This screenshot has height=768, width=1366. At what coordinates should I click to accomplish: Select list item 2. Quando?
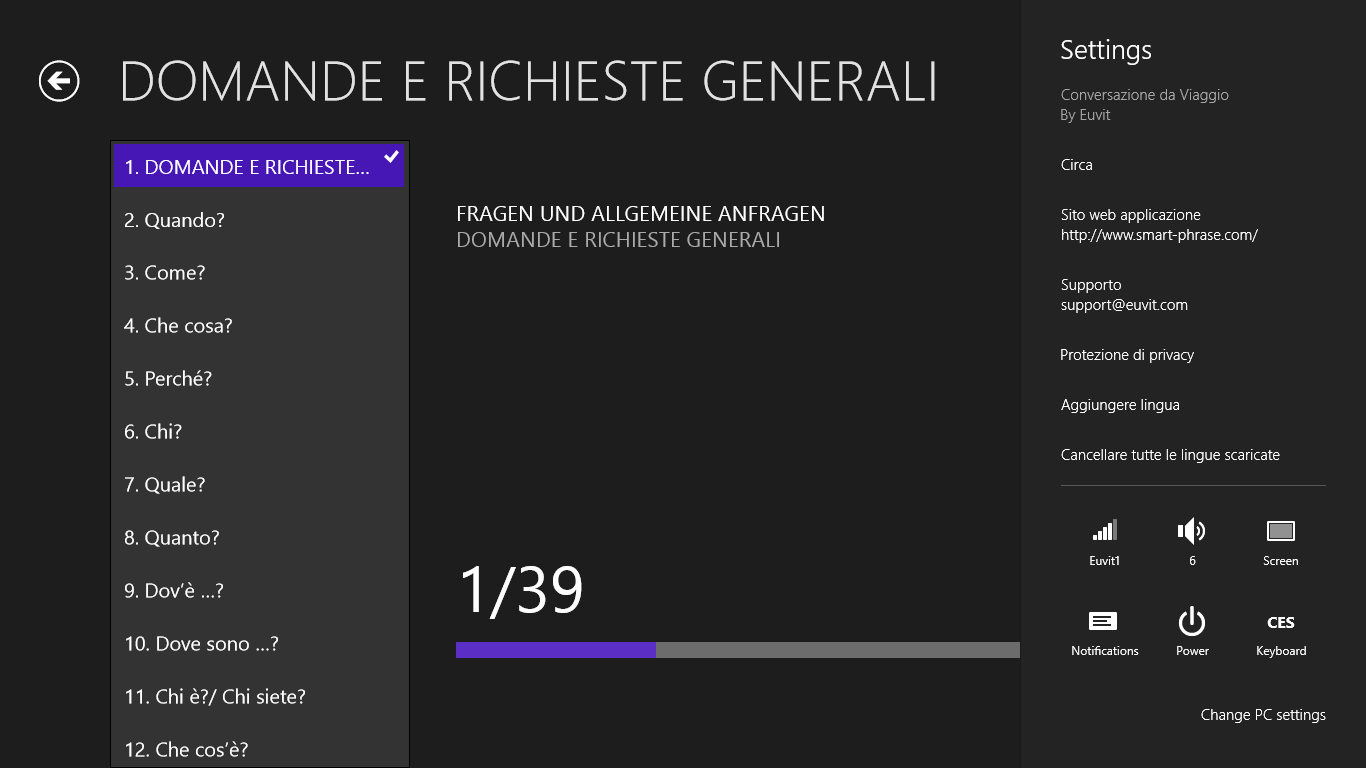click(x=175, y=220)
